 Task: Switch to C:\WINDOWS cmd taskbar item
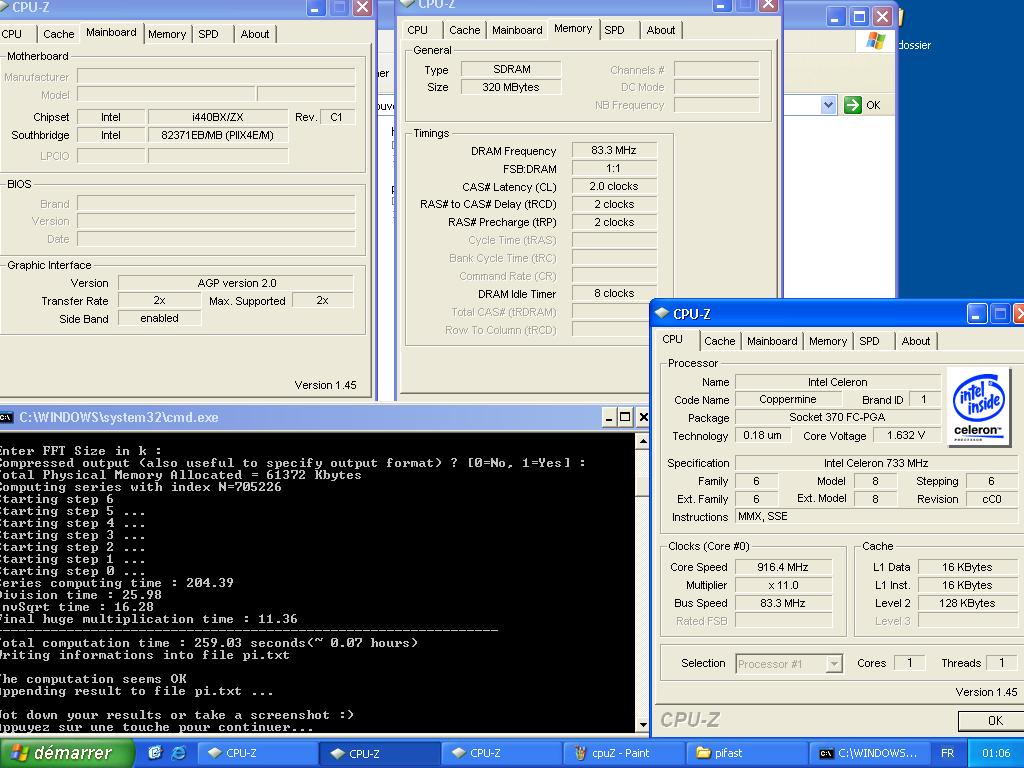coord(869,753)
